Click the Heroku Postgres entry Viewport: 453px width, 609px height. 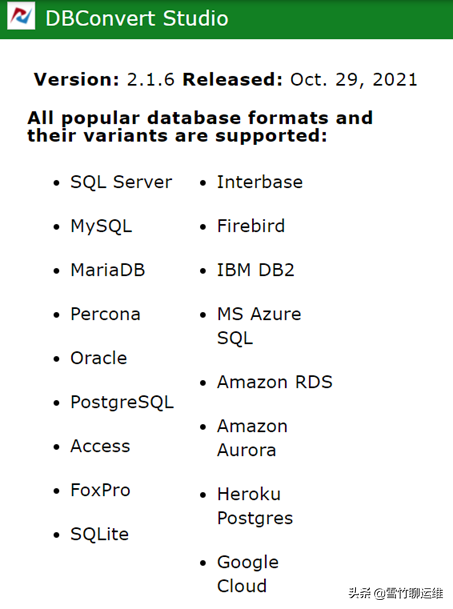(255, 506)
